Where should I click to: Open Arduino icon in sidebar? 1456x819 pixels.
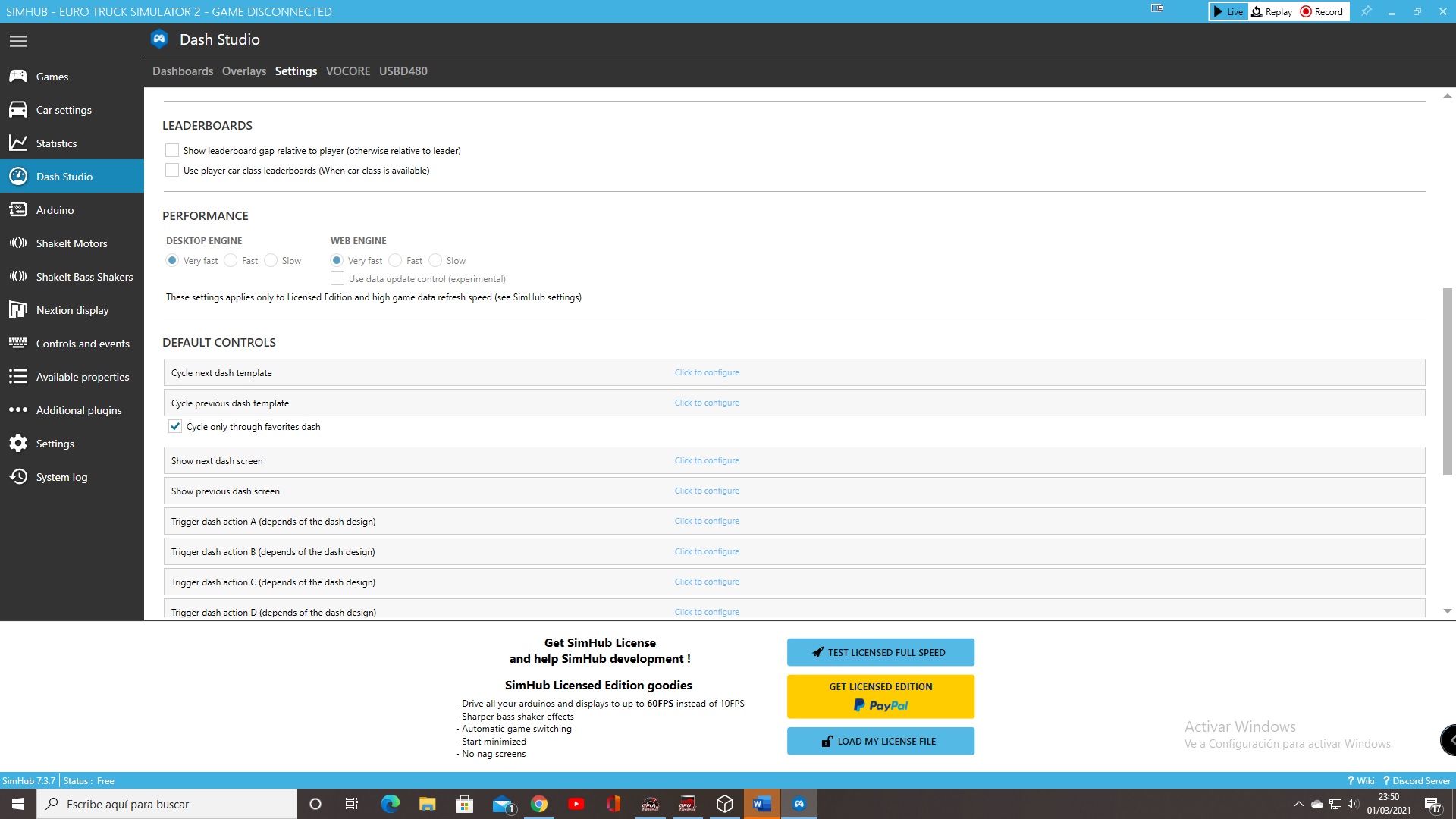point(18,210)
